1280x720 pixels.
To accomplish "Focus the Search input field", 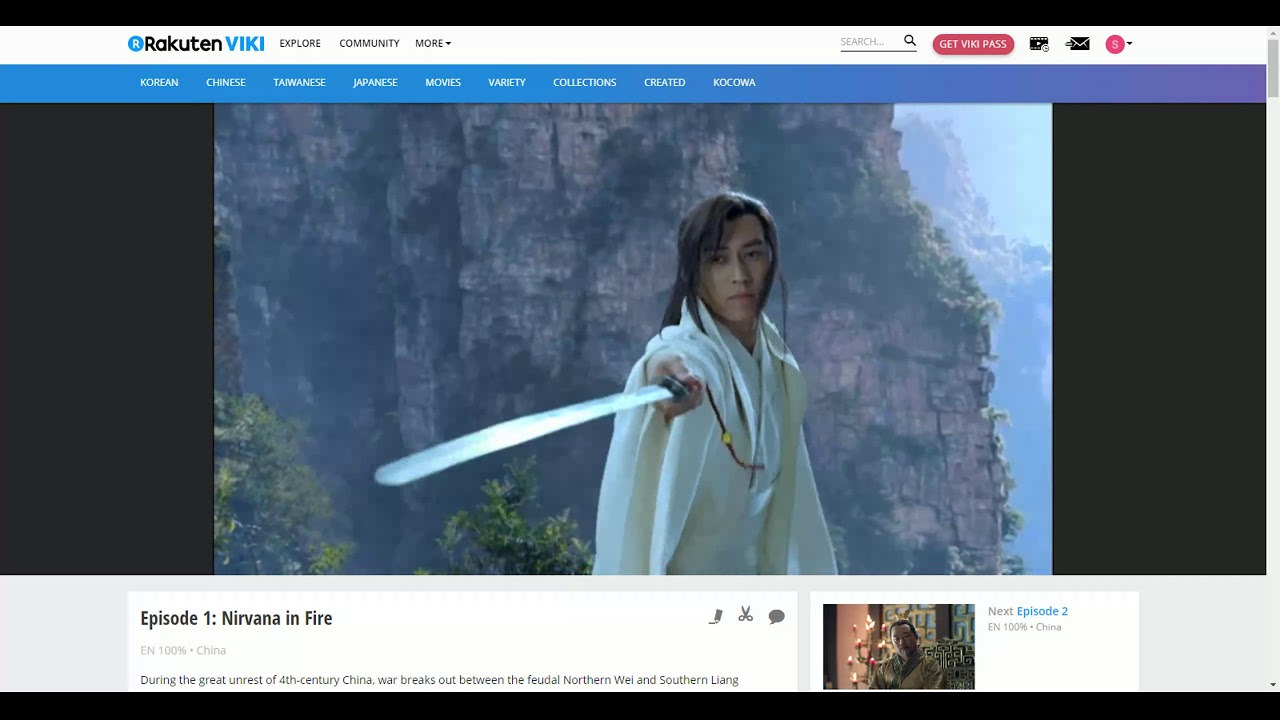I will pyautogui.click(x=871, y=42).
